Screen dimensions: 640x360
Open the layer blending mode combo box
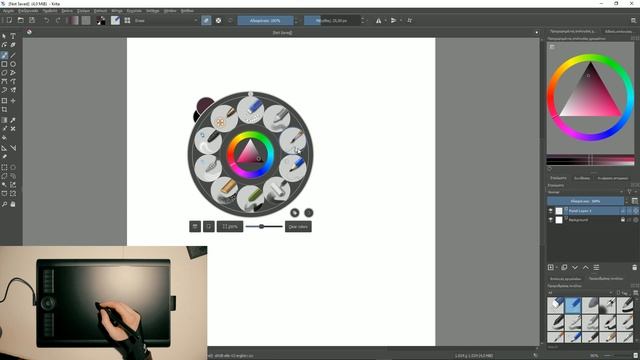point(585,192)
